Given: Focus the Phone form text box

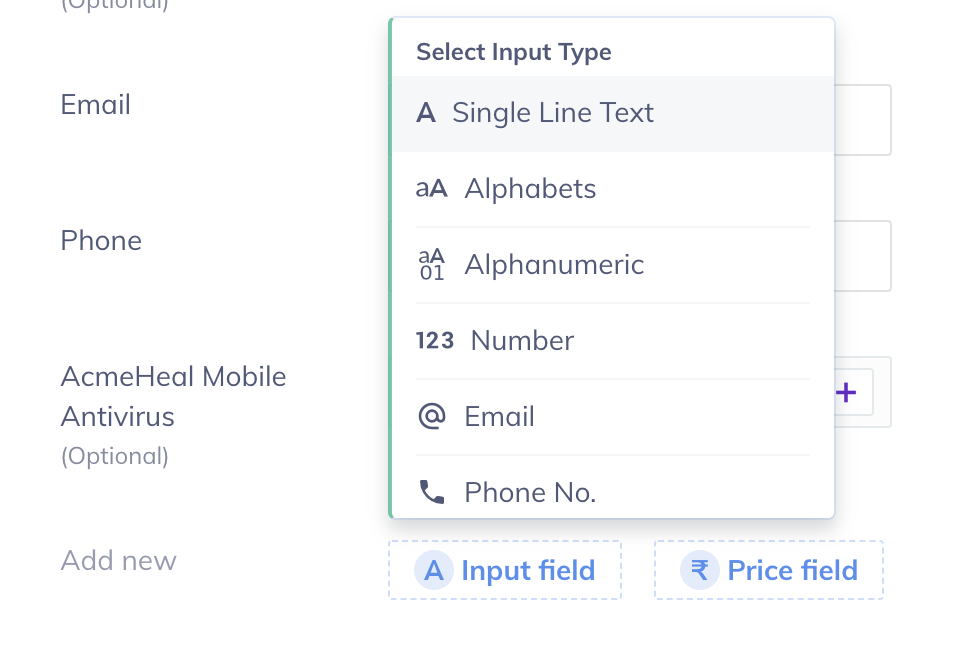Looking at the screenshot, I should 862,256.
